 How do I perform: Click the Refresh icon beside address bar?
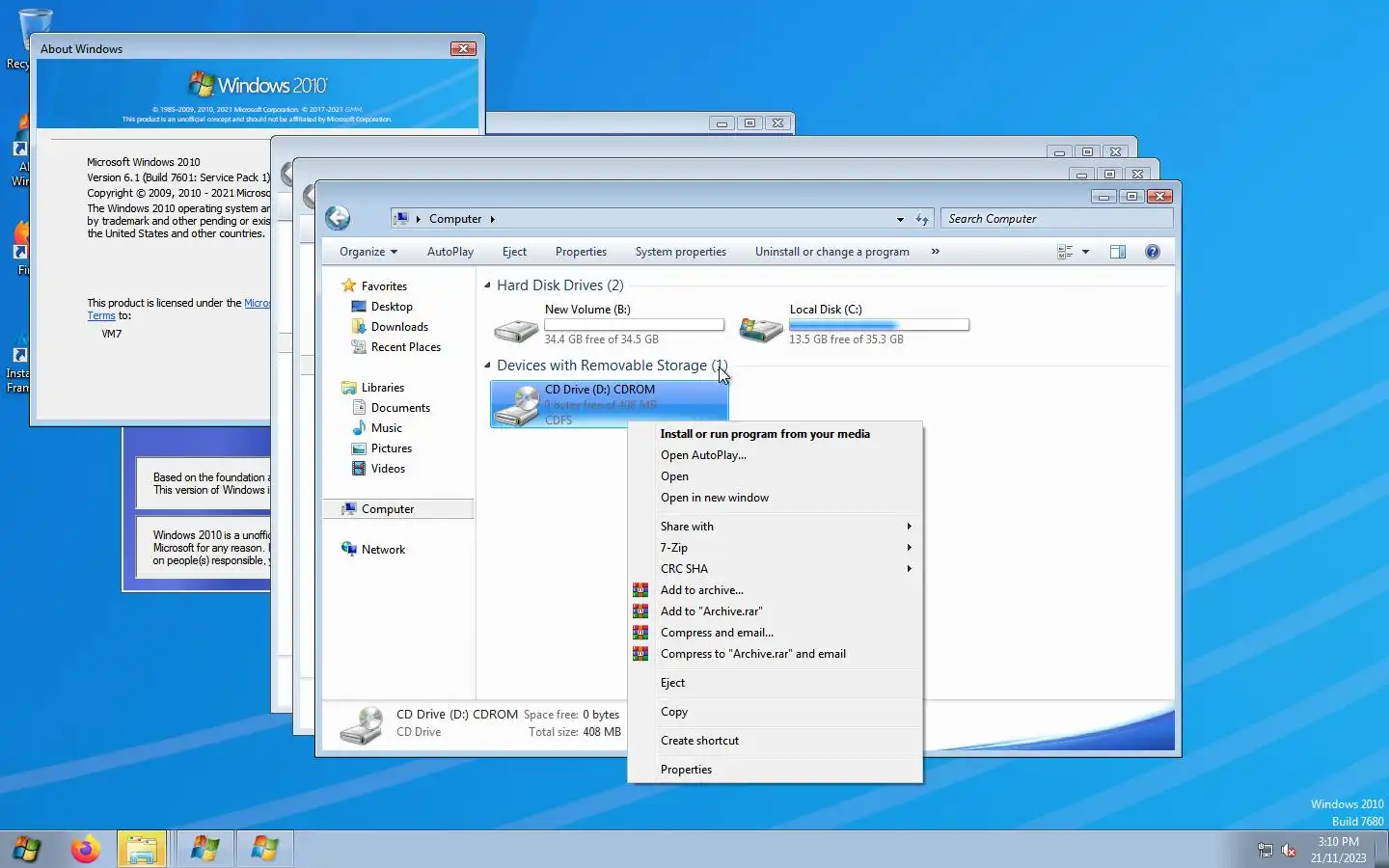point(922,220)
